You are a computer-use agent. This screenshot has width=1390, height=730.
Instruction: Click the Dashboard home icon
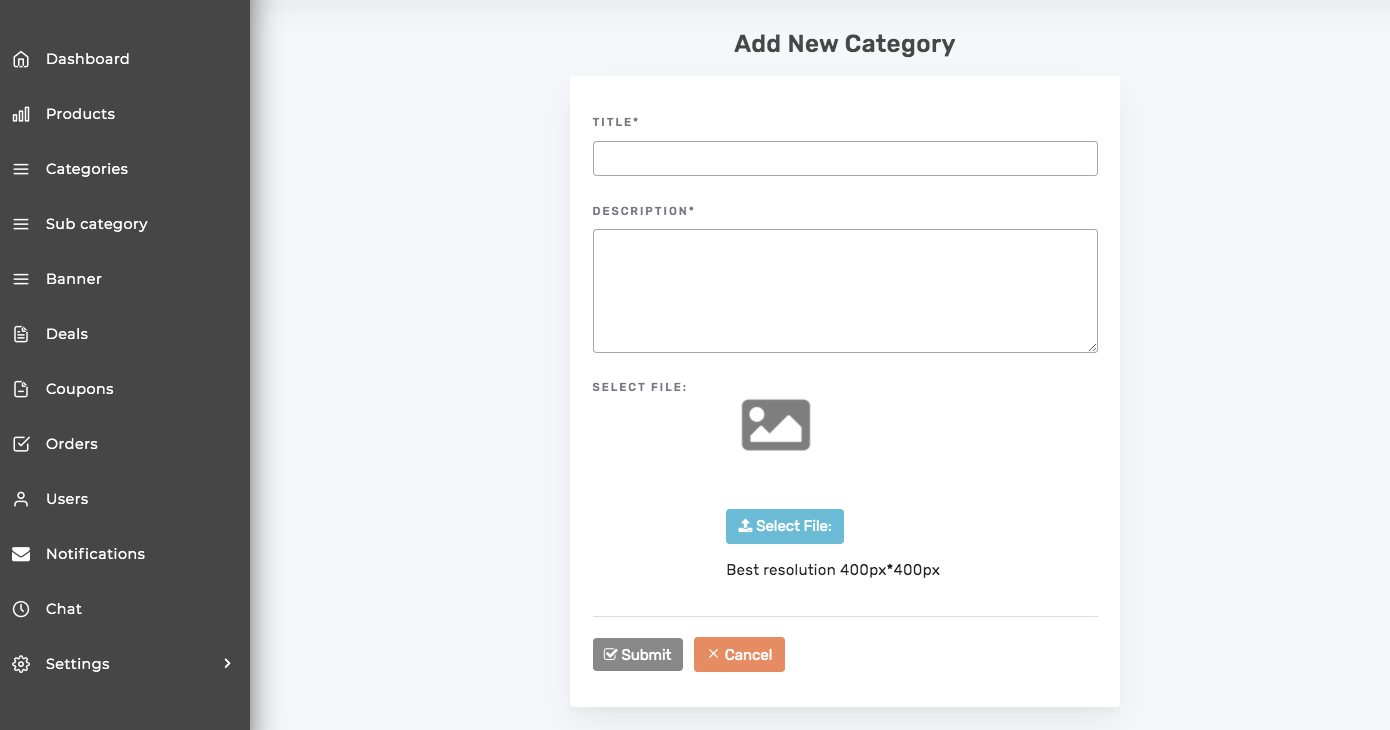pyautogui.click(x=21, y=59)
